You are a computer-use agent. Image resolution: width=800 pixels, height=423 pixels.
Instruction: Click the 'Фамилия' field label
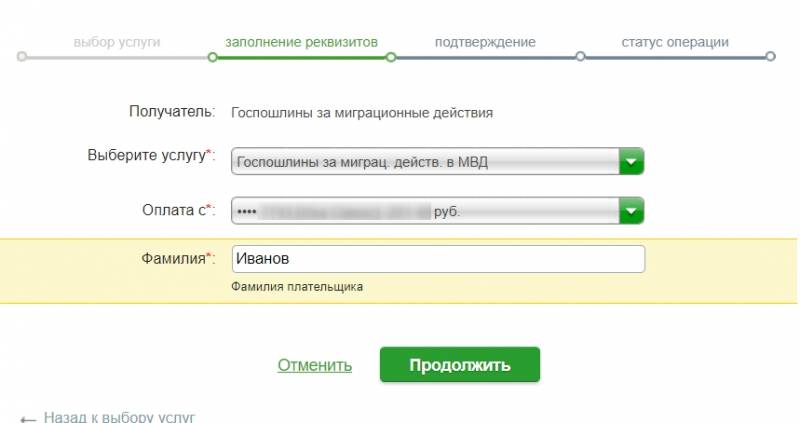click(x=178, y=258)
